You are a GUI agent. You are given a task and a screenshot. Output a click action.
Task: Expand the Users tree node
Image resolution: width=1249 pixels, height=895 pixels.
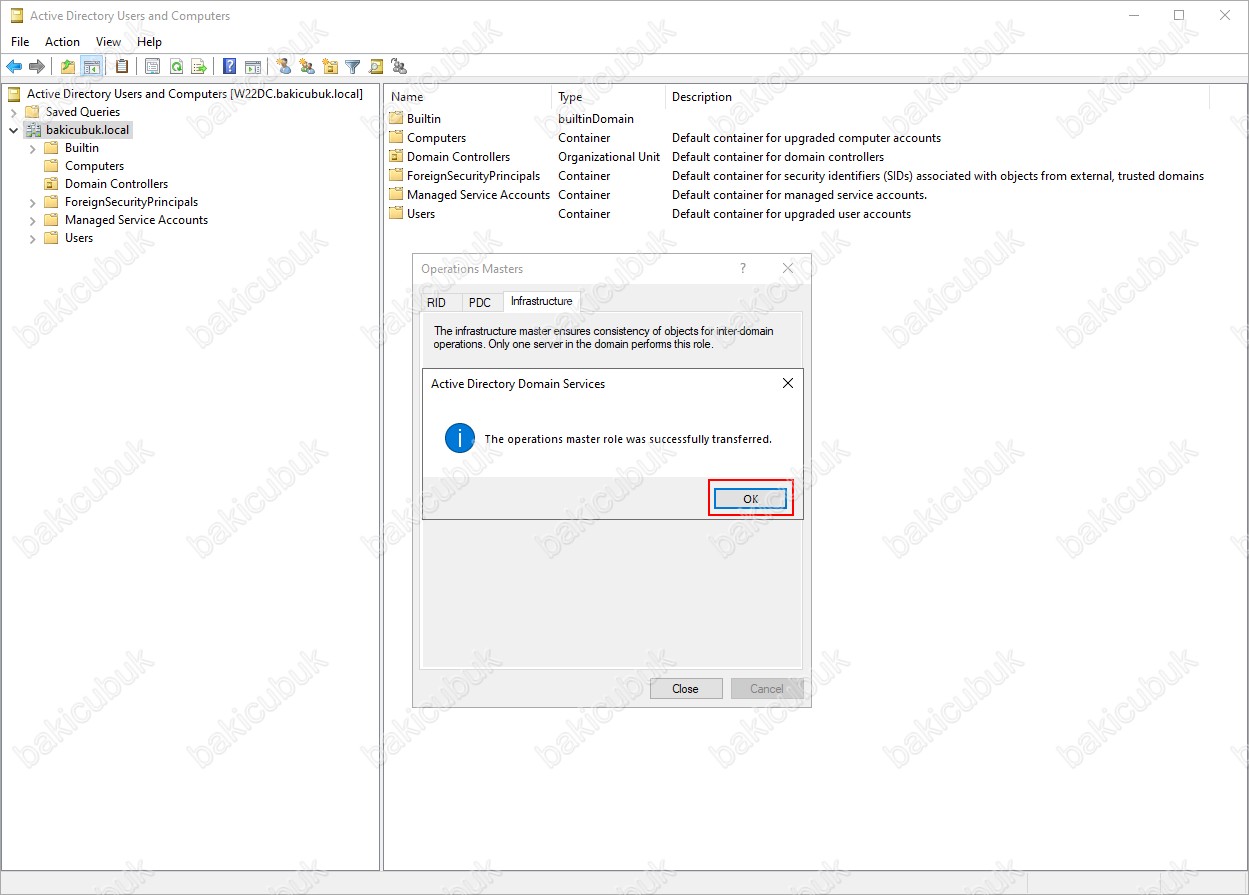(x=32, y=238)
